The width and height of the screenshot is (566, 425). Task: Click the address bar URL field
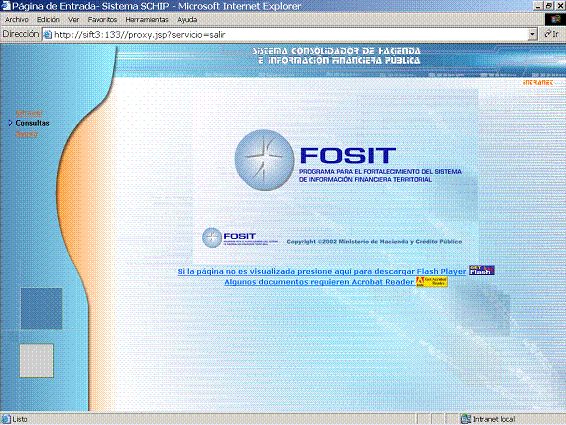289,35
